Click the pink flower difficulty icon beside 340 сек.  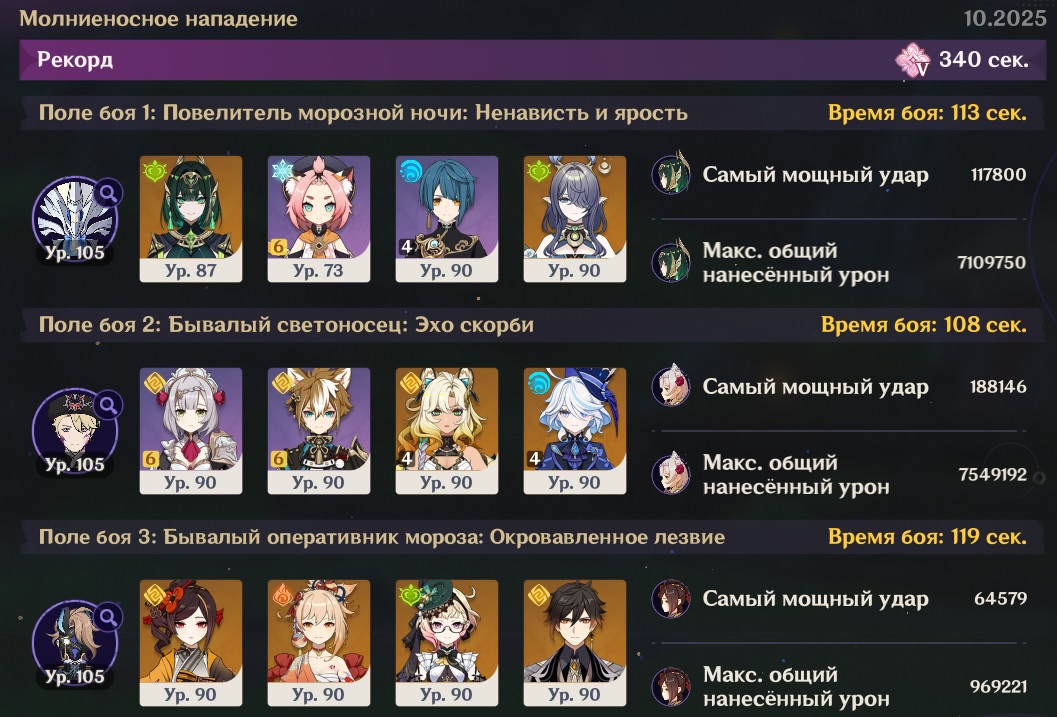(x=913, y=60)
